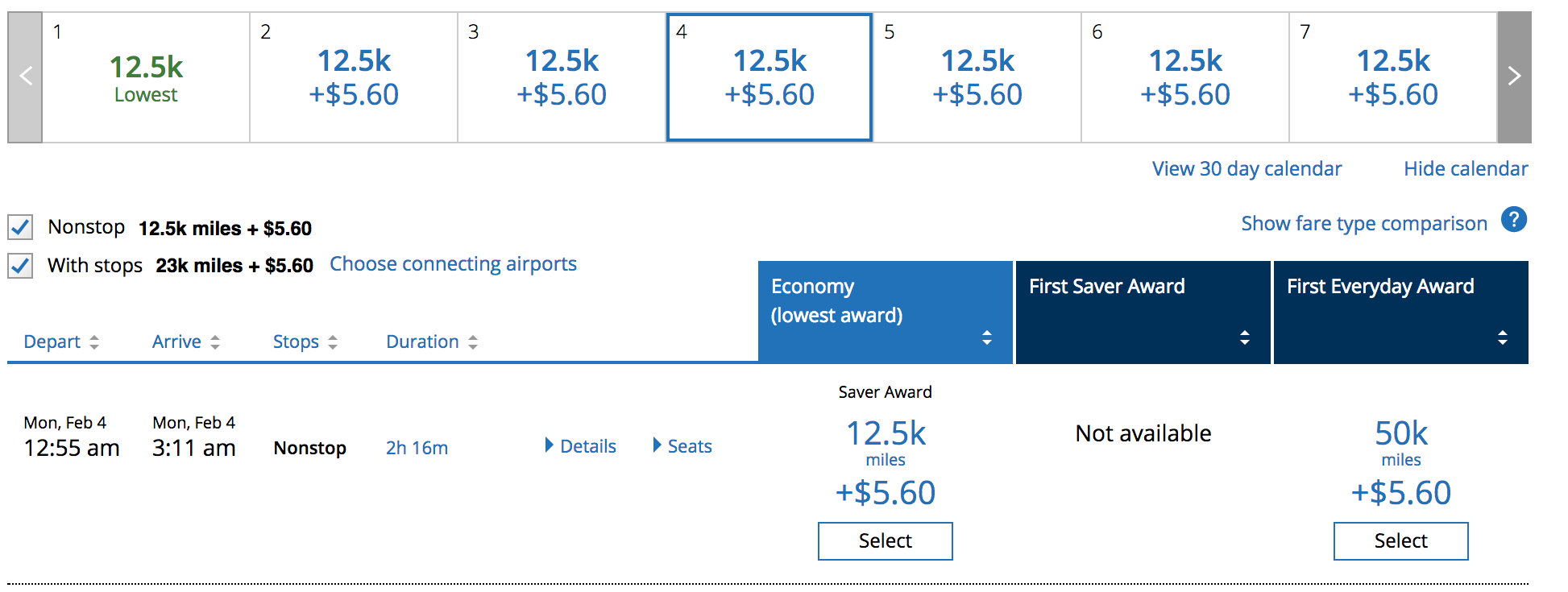Select the 50k First Everyday Award

1400,540
